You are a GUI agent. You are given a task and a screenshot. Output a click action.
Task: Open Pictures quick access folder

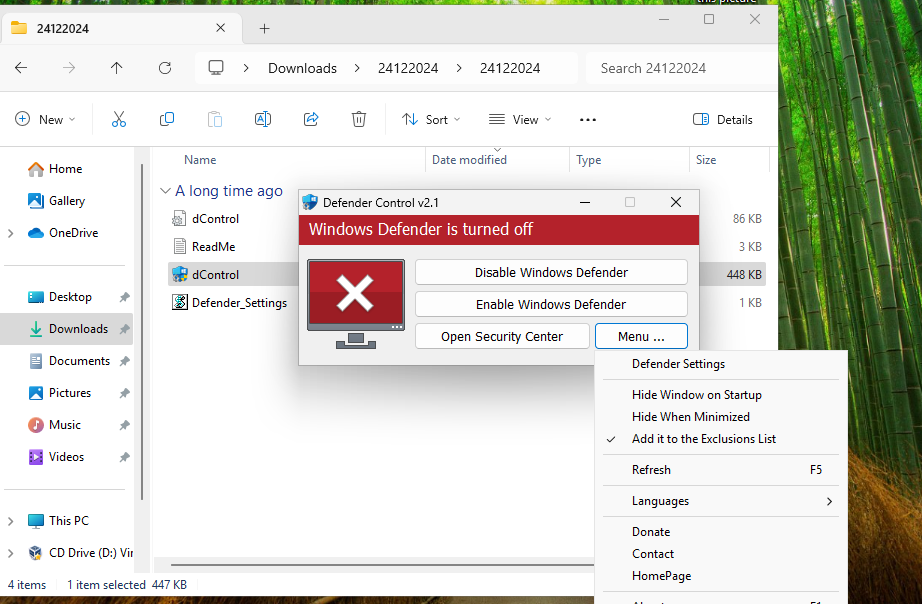pyautogui.click(x=59, y=393)
